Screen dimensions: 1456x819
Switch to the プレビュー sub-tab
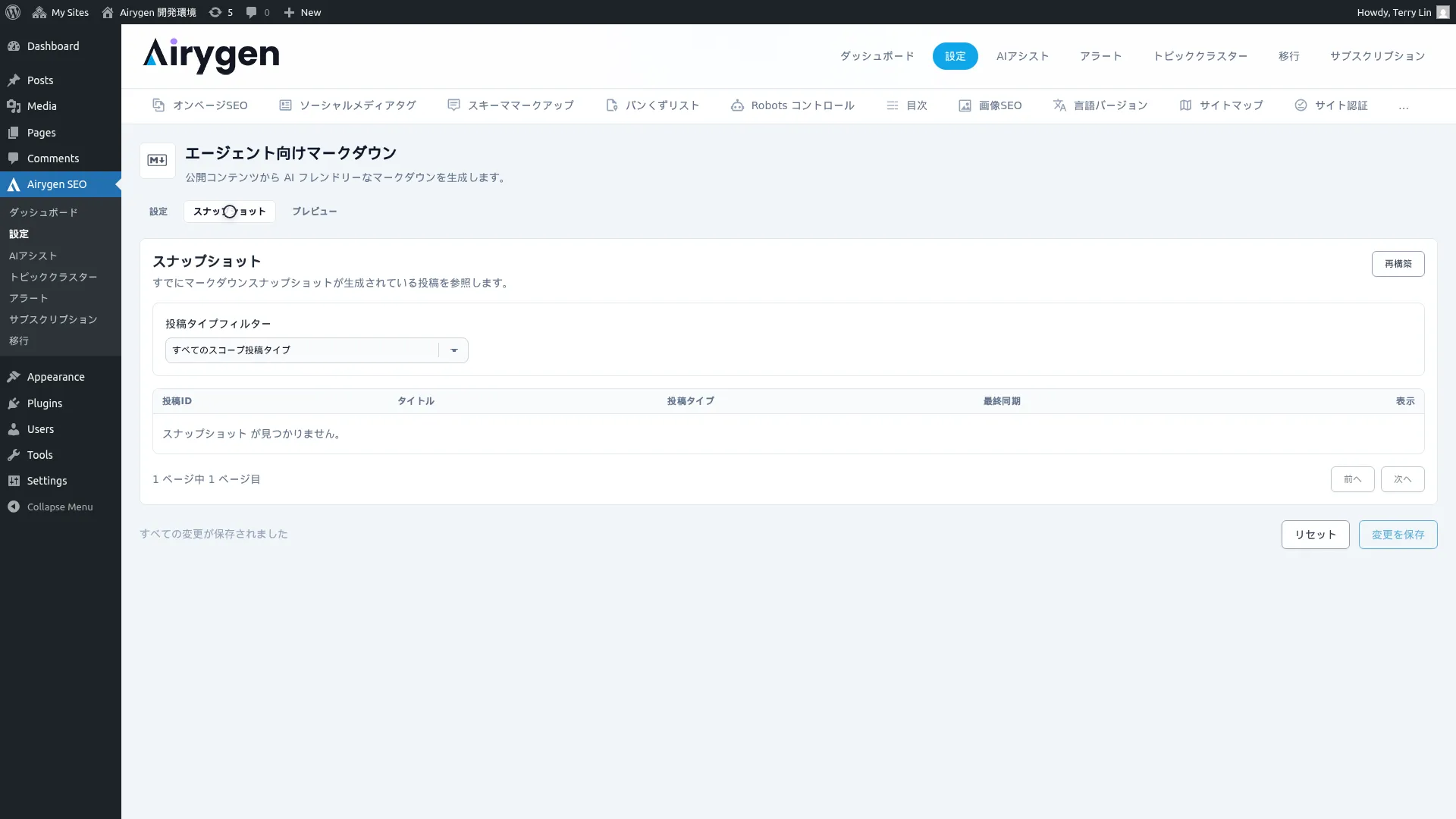pos(315,212)
